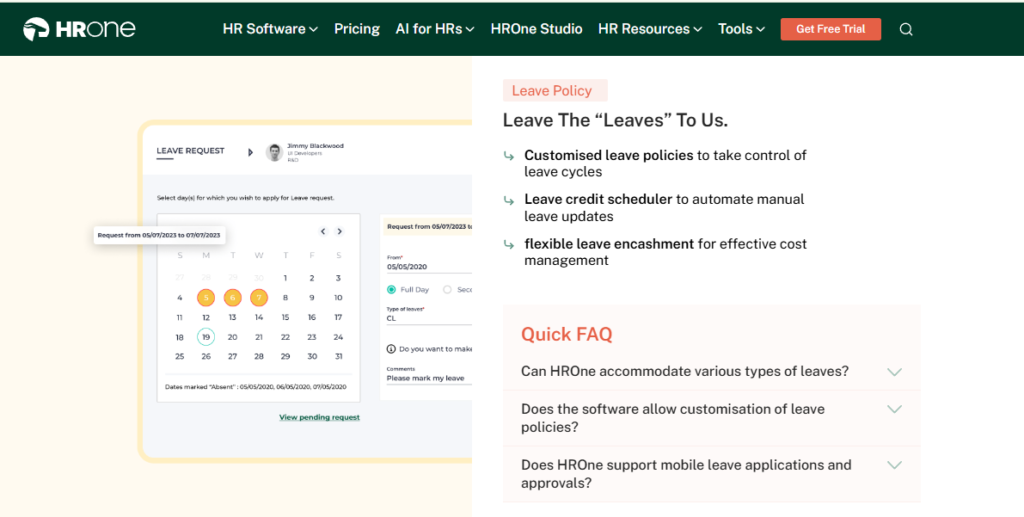Screen dimensions: 1024x517
Task: Expand the mobile leave applications FAQ
Action: point(711,475)
